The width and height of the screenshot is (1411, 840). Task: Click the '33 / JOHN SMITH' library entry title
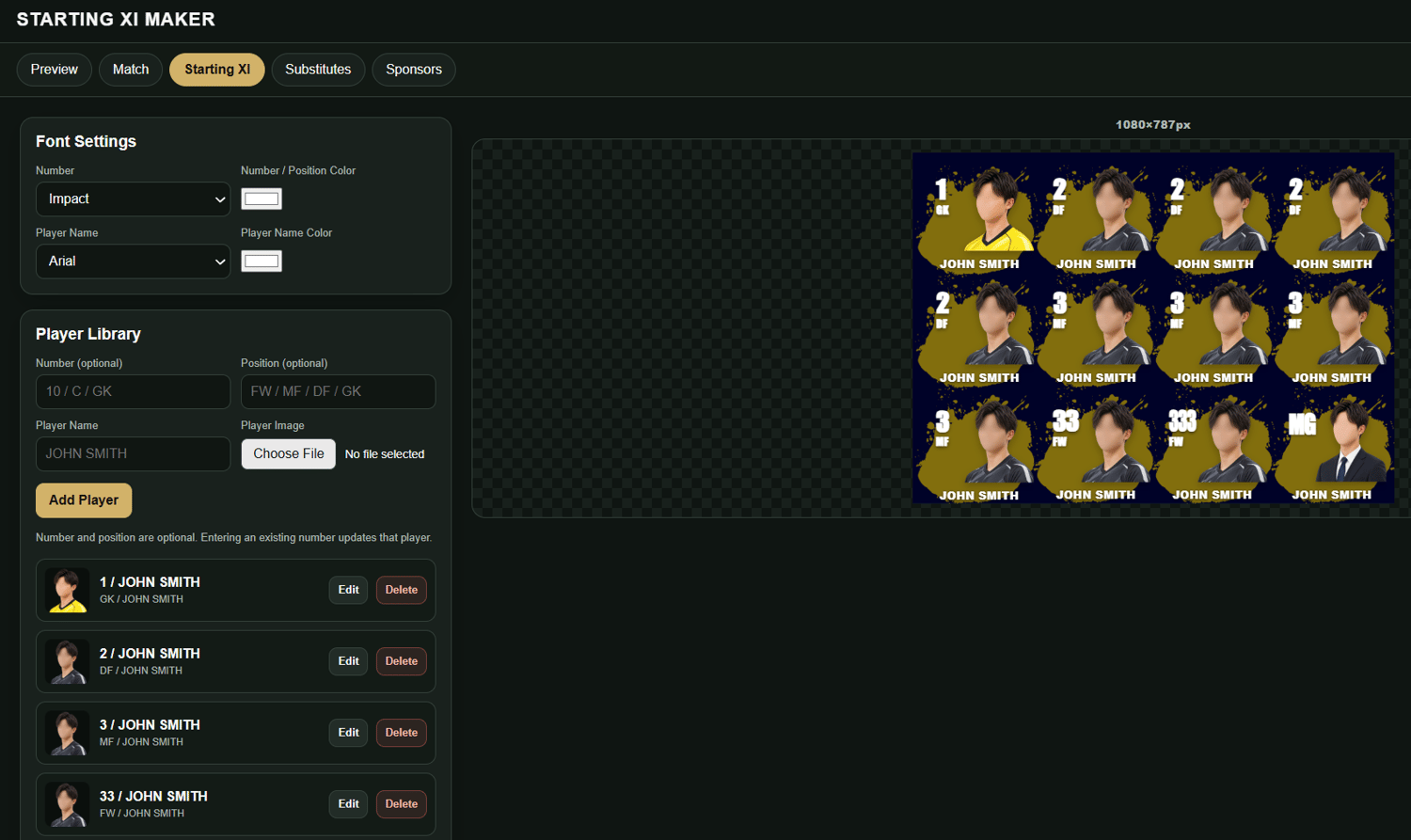pos(153,797)
